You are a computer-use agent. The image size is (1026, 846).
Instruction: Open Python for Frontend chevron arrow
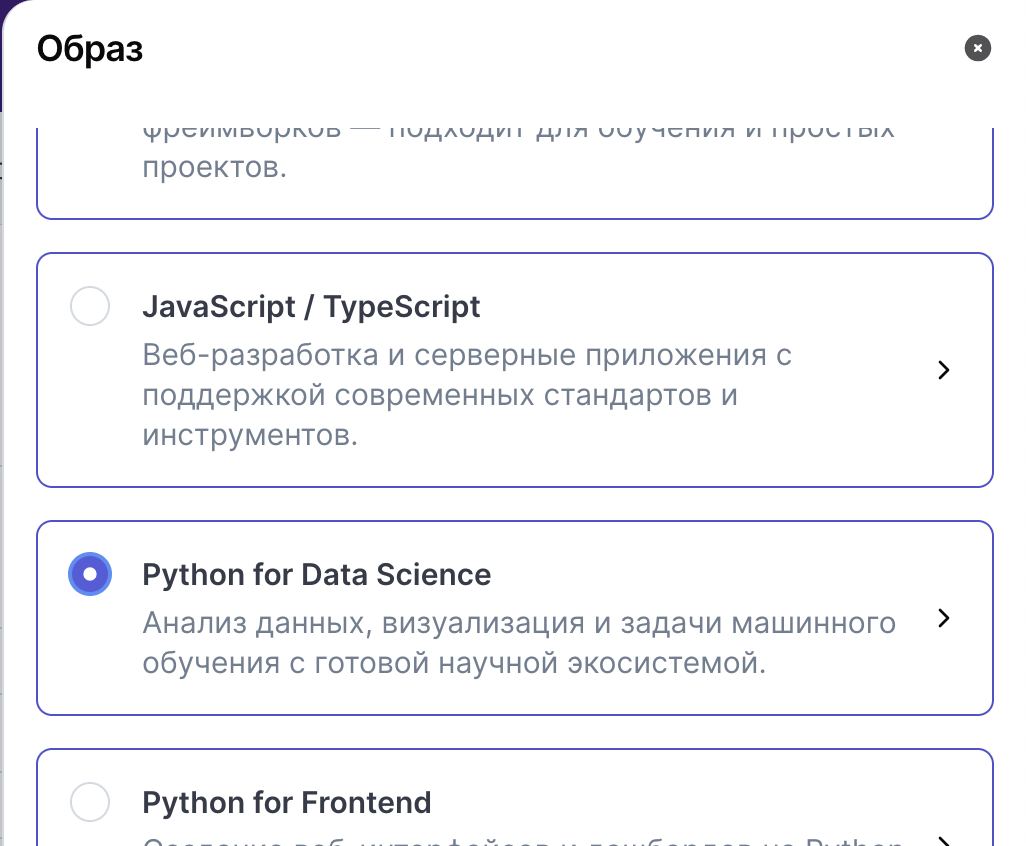[943, 840]
